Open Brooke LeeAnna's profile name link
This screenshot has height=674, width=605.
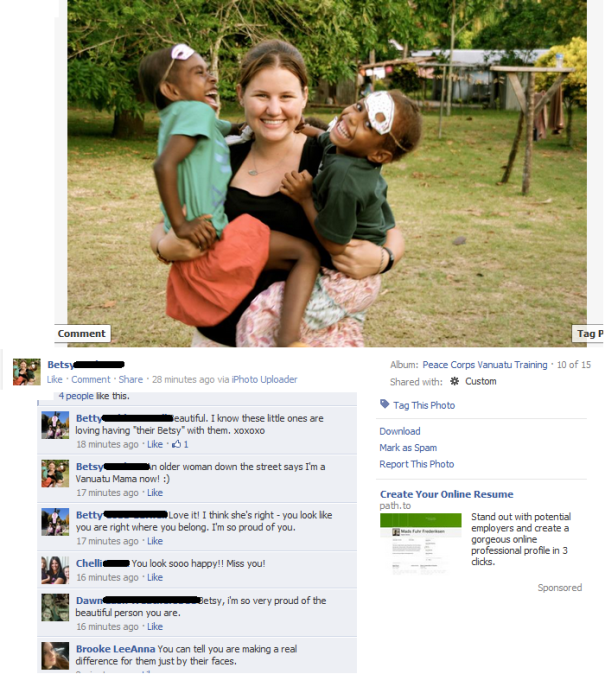pyautogui.click(x=115, y=649)
